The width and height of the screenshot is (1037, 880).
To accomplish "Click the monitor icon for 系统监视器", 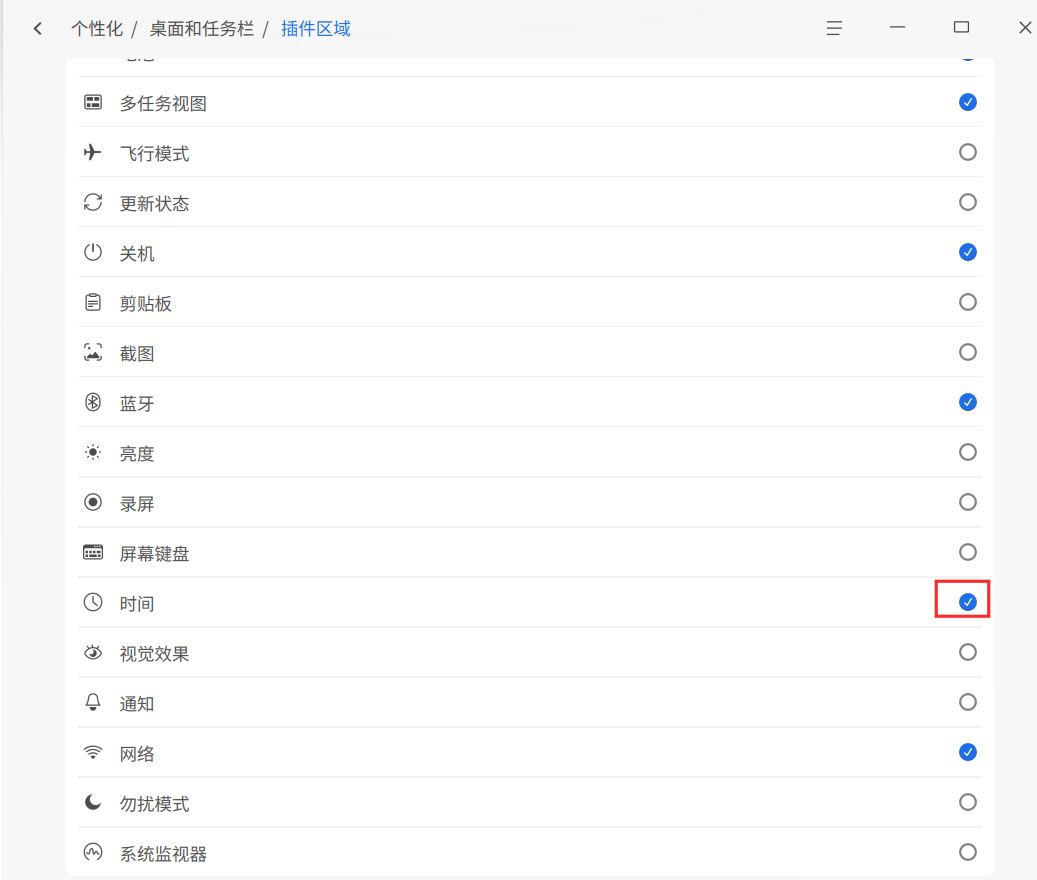I will [x=93, y=852].
